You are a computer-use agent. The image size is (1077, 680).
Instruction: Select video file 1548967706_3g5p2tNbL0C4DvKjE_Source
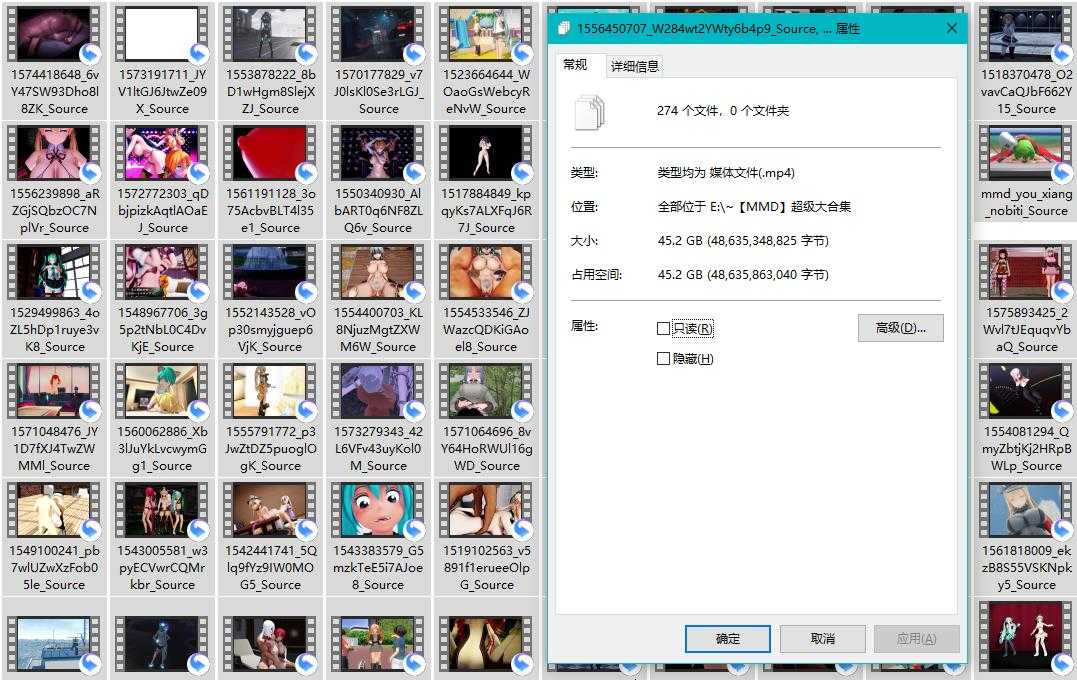162,299
